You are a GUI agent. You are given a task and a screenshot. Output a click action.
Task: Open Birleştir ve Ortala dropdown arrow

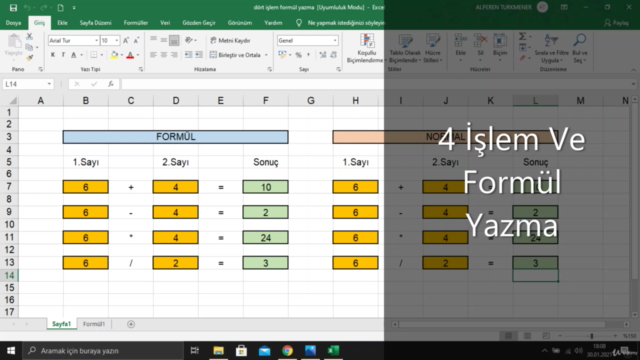click(267, 55)
